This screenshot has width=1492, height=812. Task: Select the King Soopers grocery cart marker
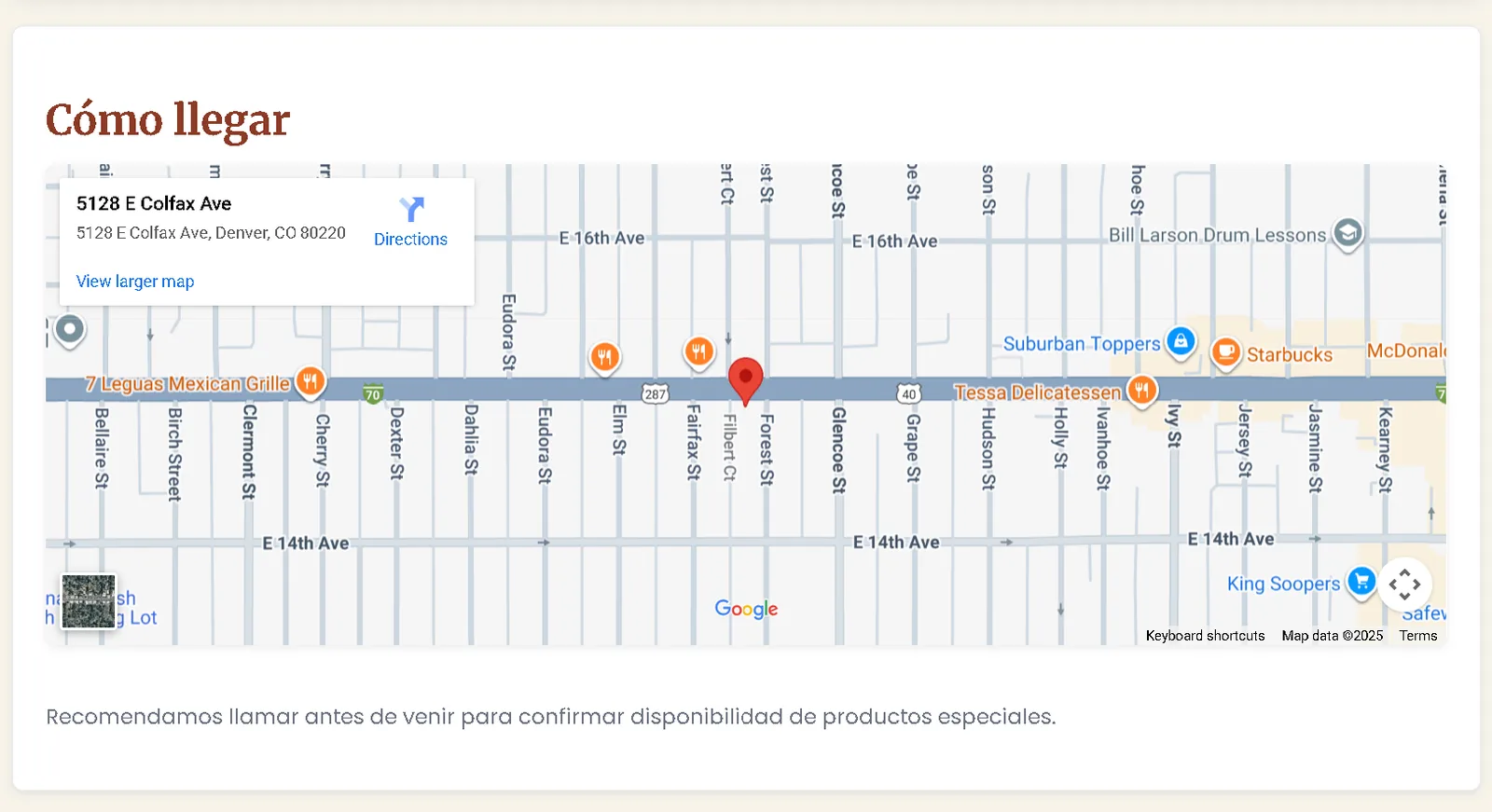pos(1361,583)
